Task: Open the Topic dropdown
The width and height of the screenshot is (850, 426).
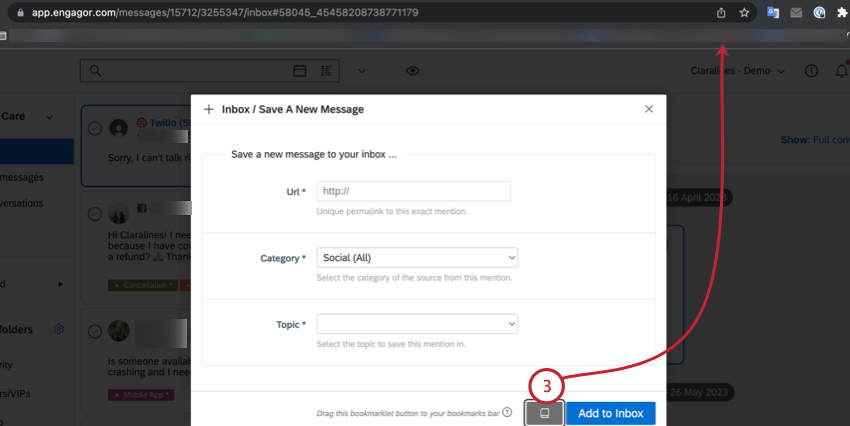Action: (417, 324)
